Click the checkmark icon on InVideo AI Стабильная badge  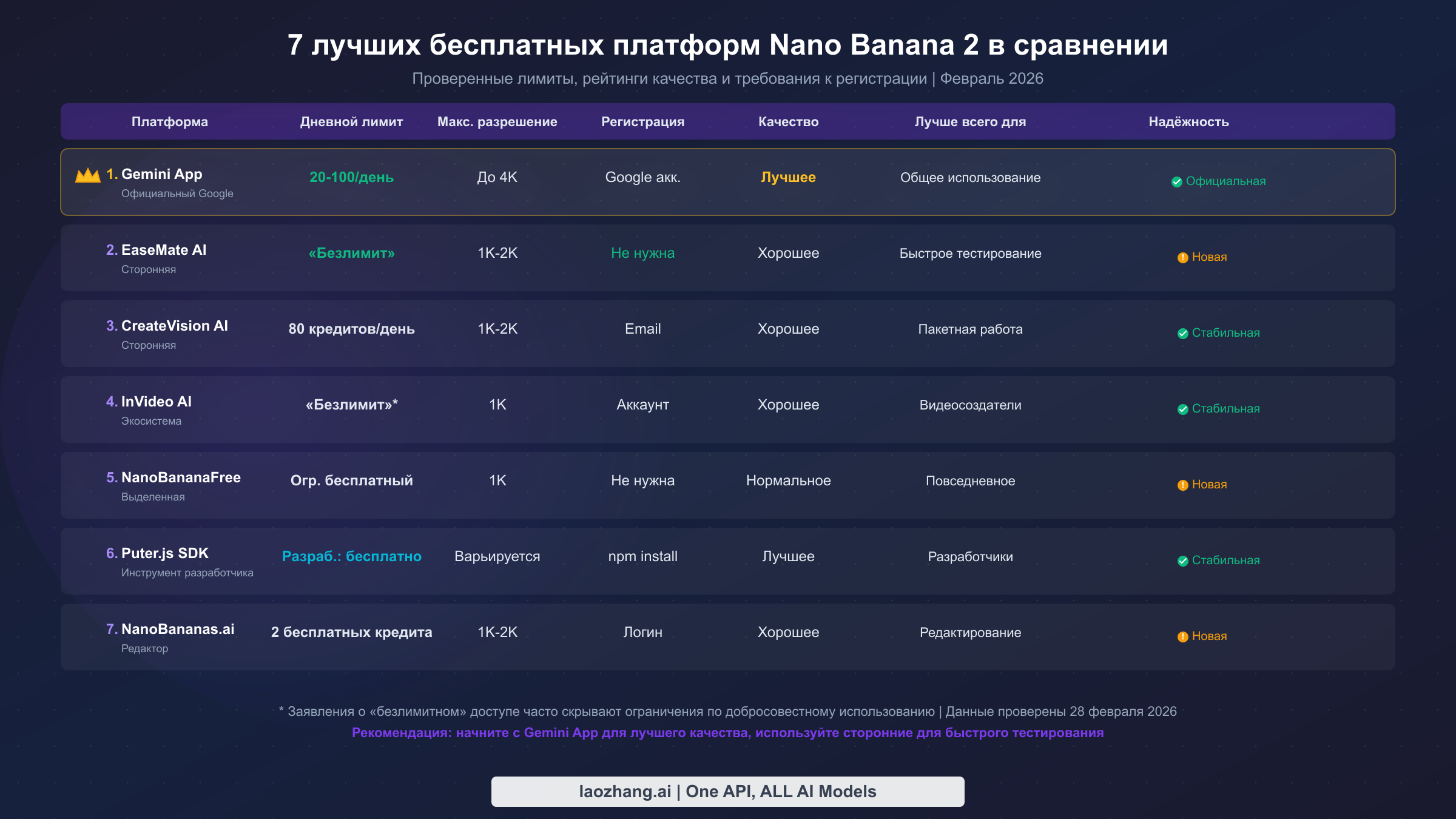(x=1182, y=408)
